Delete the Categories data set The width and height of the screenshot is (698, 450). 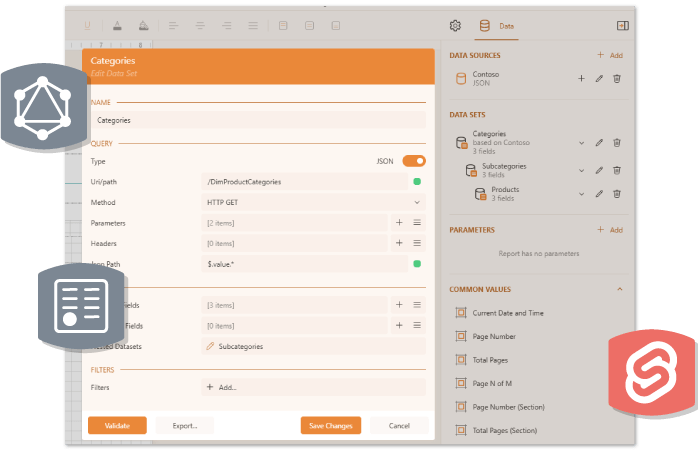(617, 143)
